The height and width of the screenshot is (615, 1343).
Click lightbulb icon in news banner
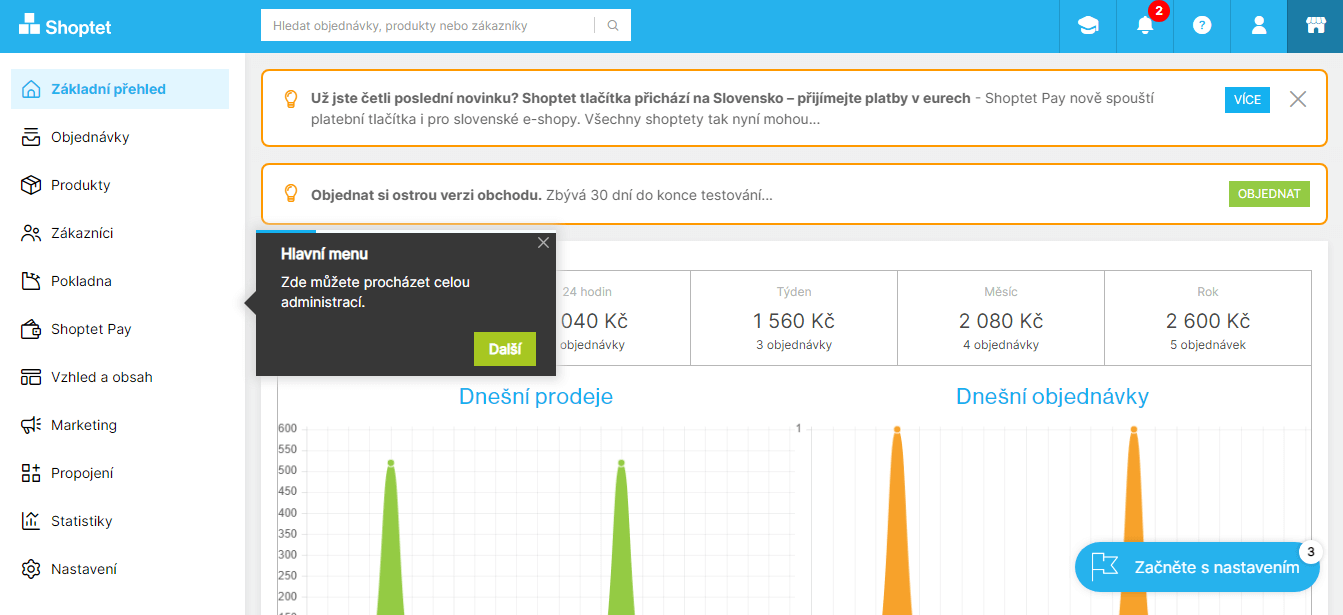291,98
